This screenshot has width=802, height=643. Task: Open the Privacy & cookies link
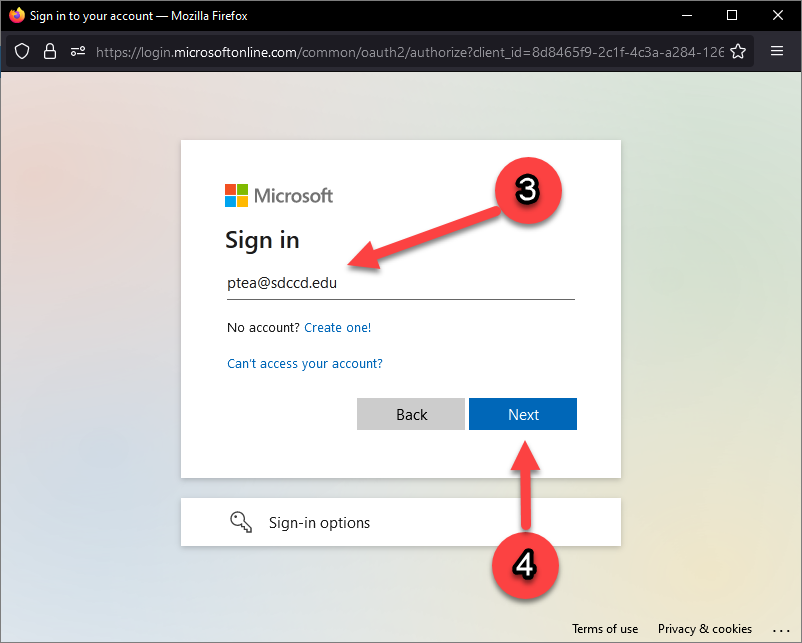click(x=704, y=629)
